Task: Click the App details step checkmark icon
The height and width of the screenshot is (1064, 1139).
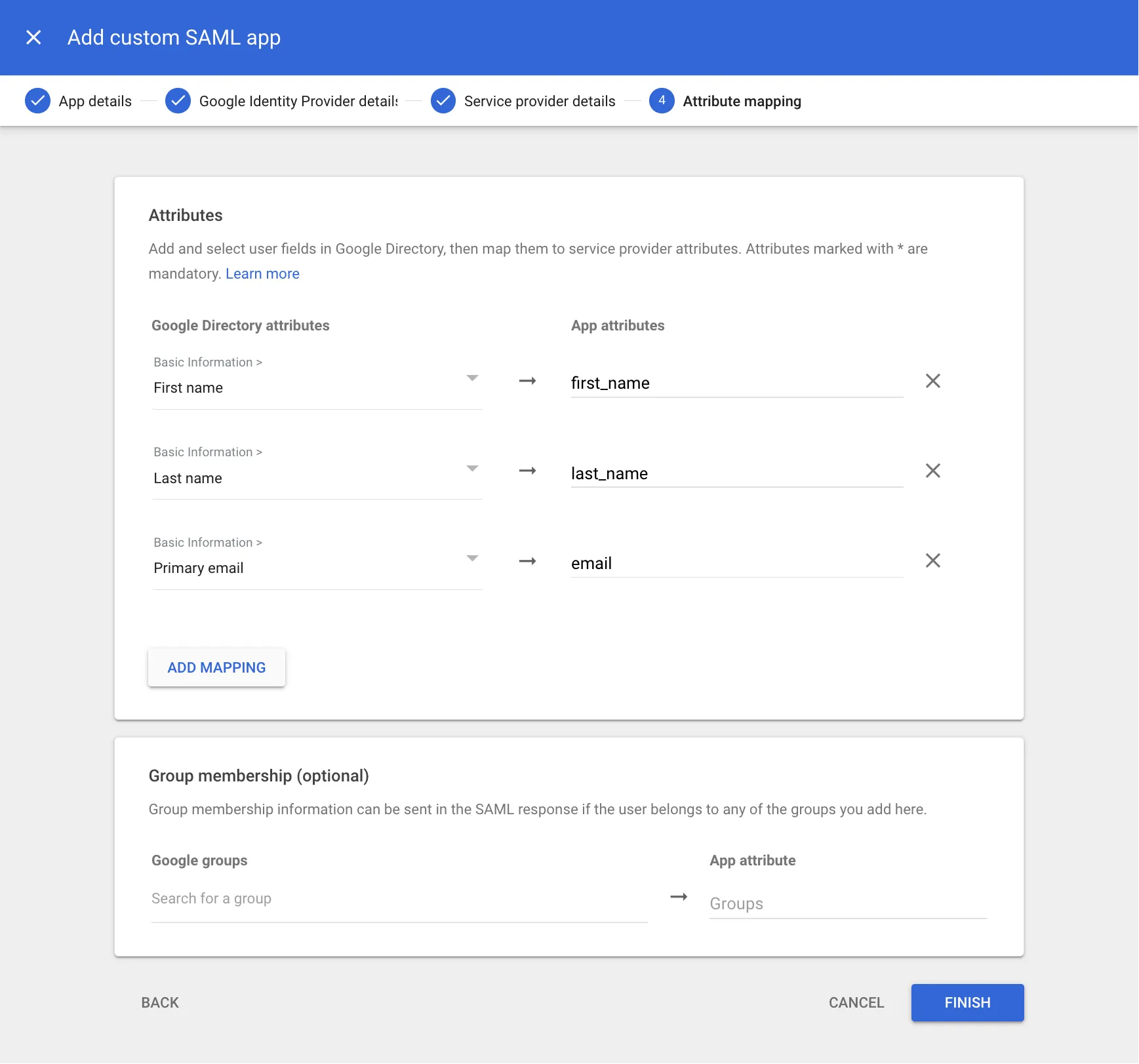Action: pos(37,101)
